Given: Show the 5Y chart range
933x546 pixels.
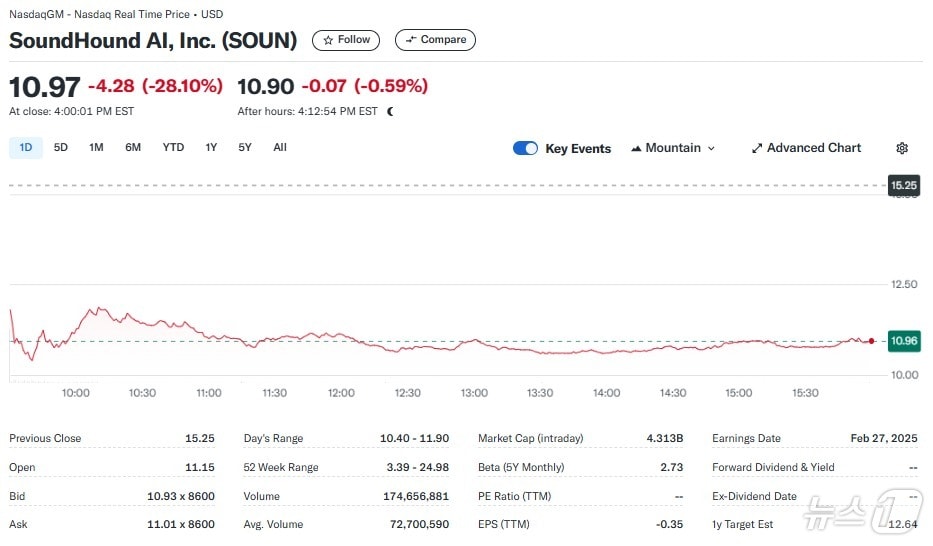Looking at the screenshot, I should (x=245, y=148).
